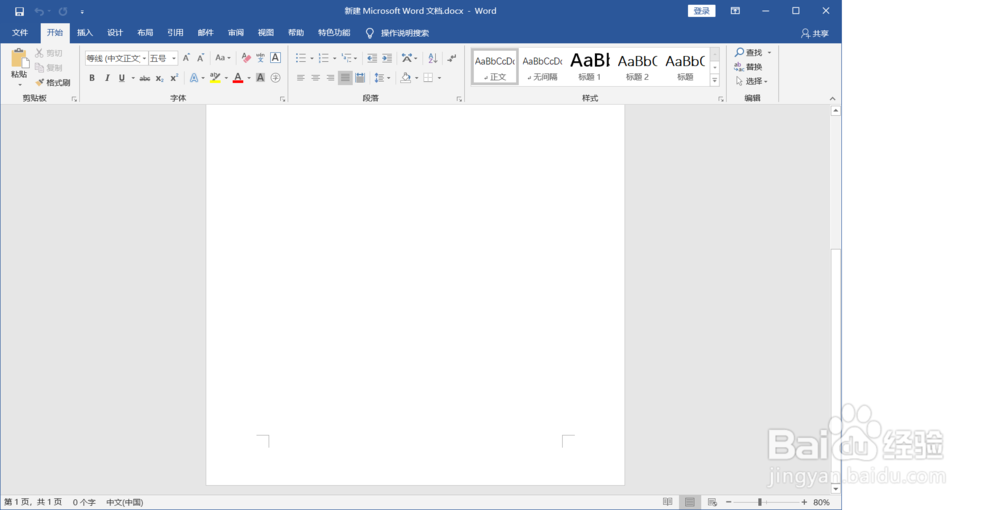Click the zoom slider handle in status bar
The height and width of the screenshot is (510, 1000).
click(x=760, y=502)
